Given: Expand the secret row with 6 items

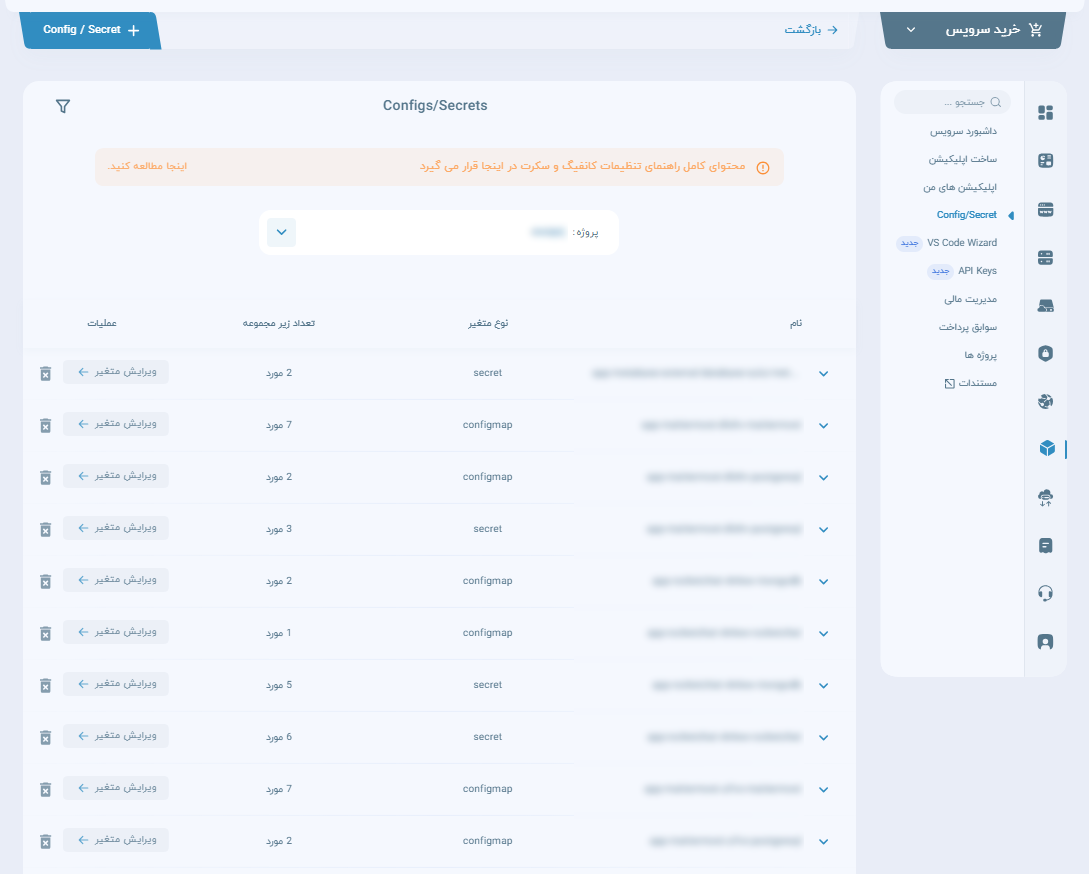Looking at the screenshot, I should (823, 738).
